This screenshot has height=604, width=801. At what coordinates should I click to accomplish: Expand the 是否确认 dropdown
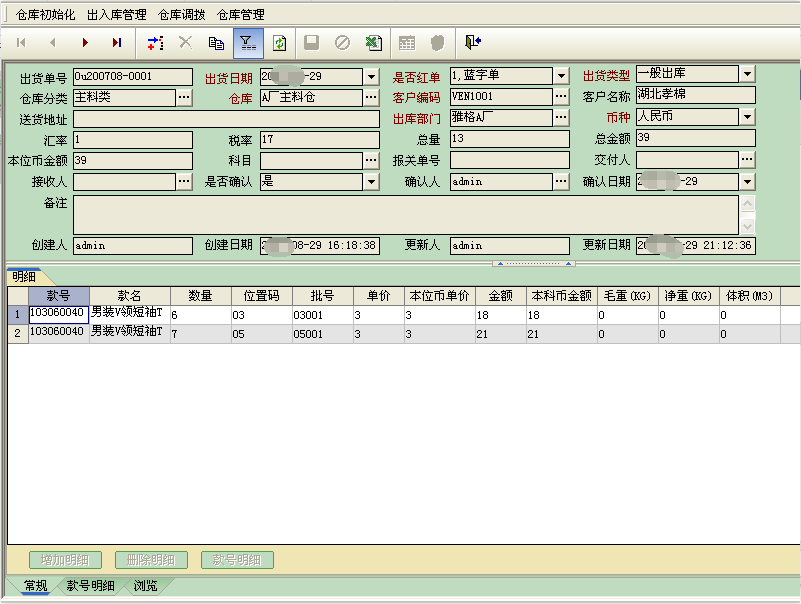click(372, 181)
